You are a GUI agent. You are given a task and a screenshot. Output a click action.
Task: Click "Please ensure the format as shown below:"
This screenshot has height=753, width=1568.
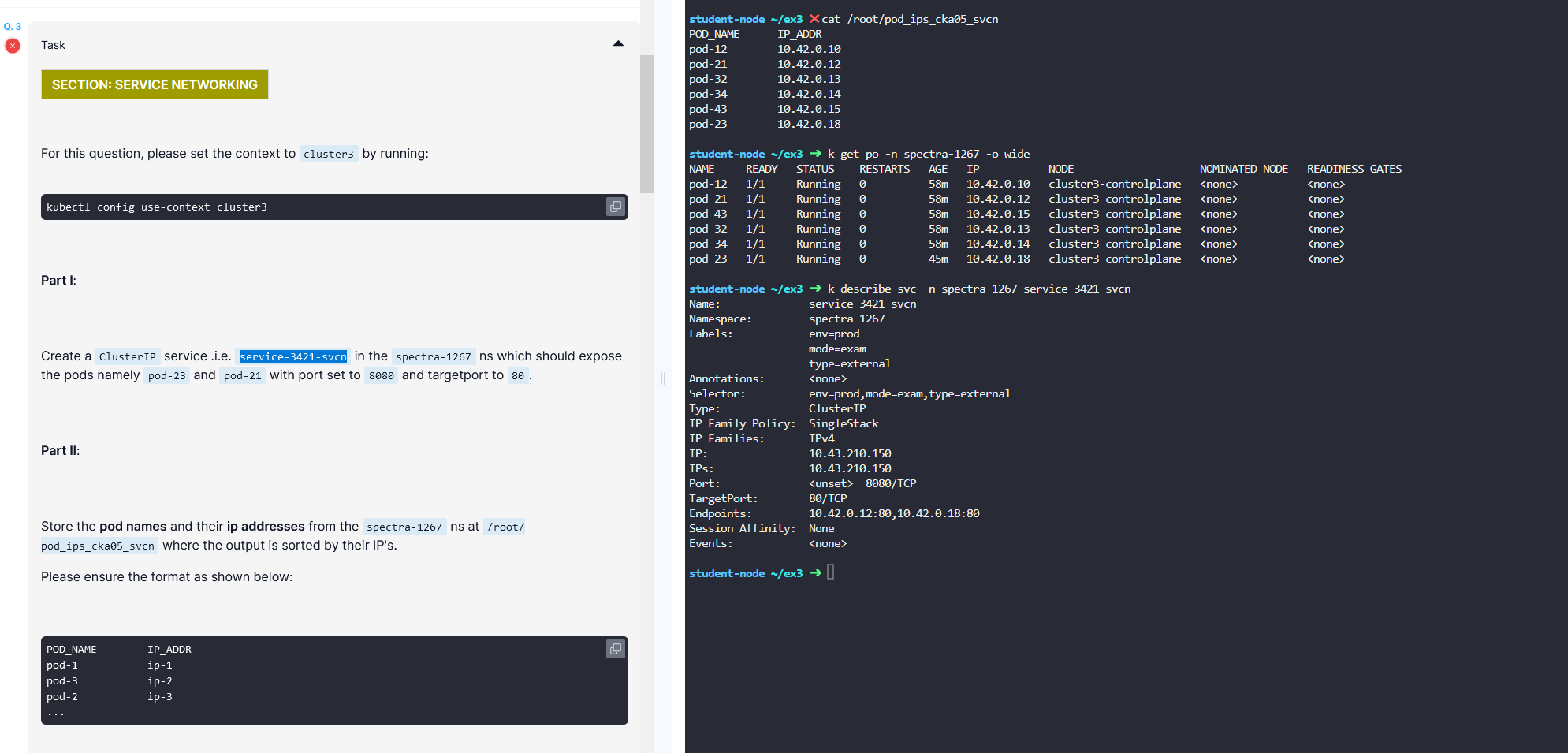[167, 577]
